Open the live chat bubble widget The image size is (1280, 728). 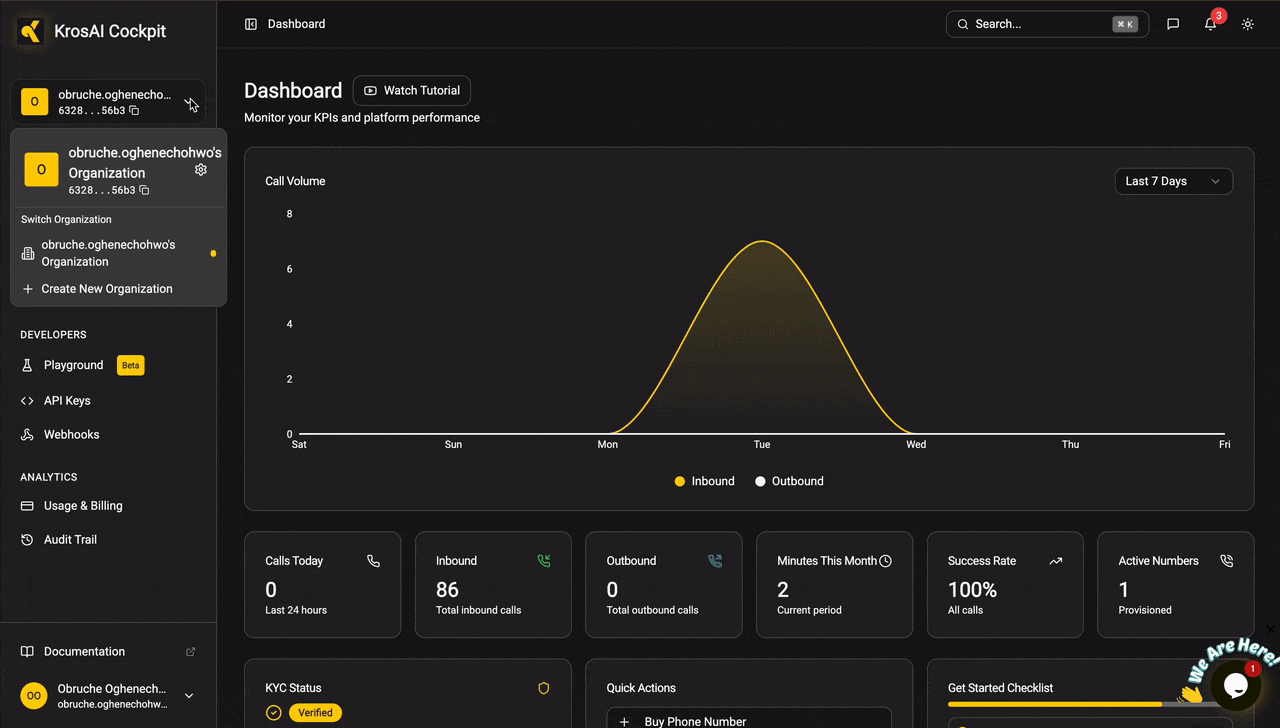[x=1235, y=685]
